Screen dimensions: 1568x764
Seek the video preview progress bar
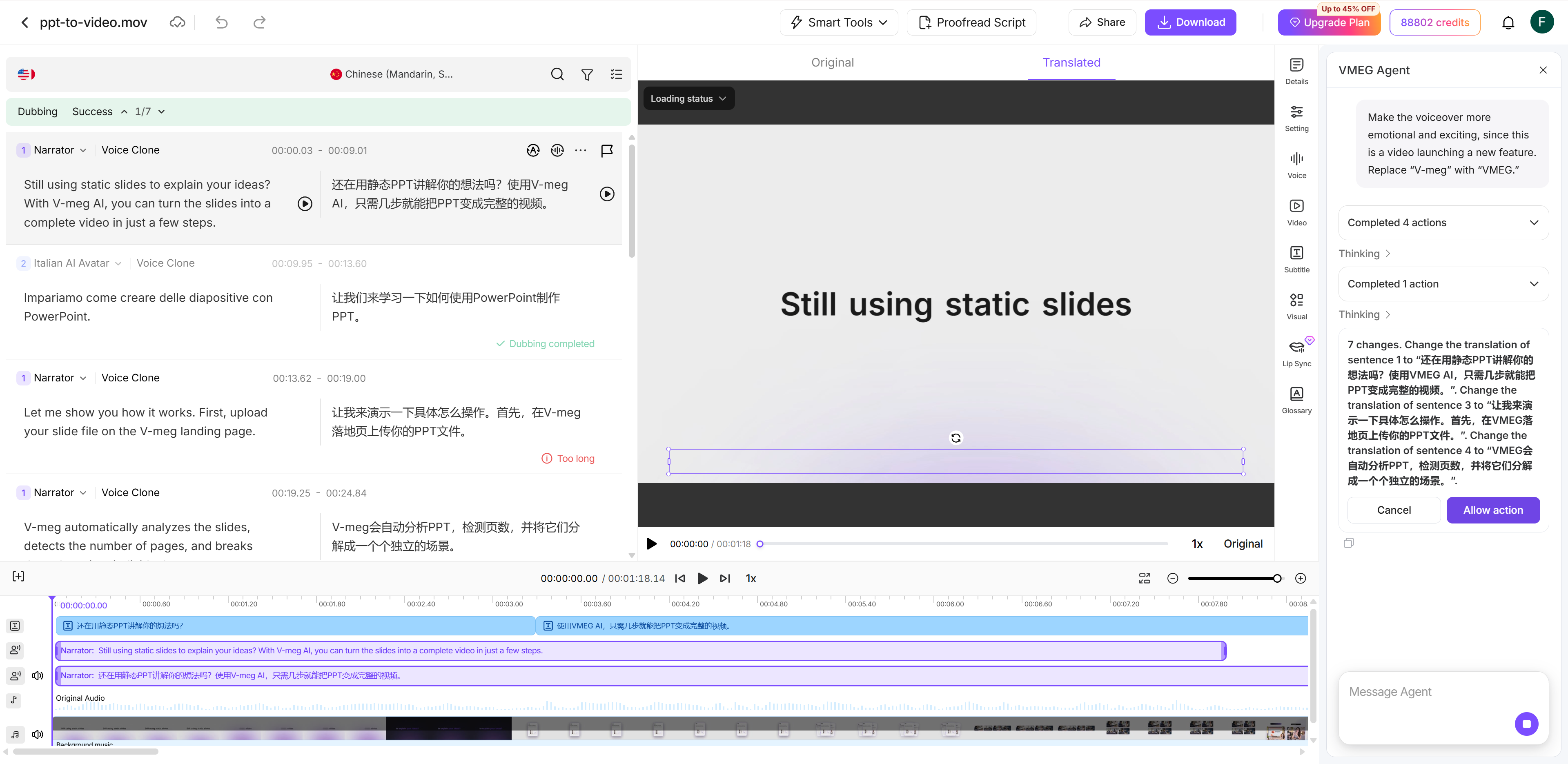click(x=963, y=543)
